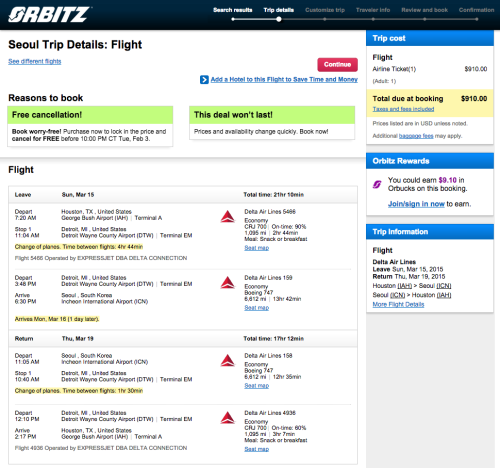This screenshot has height=468, width=500.
Task: Open Taxes and fees included link
Action: 403,109
